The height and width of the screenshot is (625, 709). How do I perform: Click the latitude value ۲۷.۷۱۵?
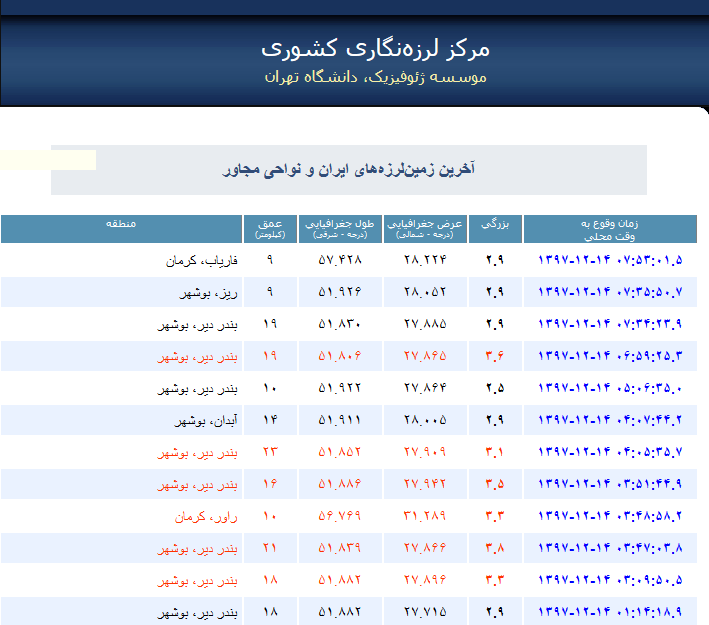(x=425, y=612)
